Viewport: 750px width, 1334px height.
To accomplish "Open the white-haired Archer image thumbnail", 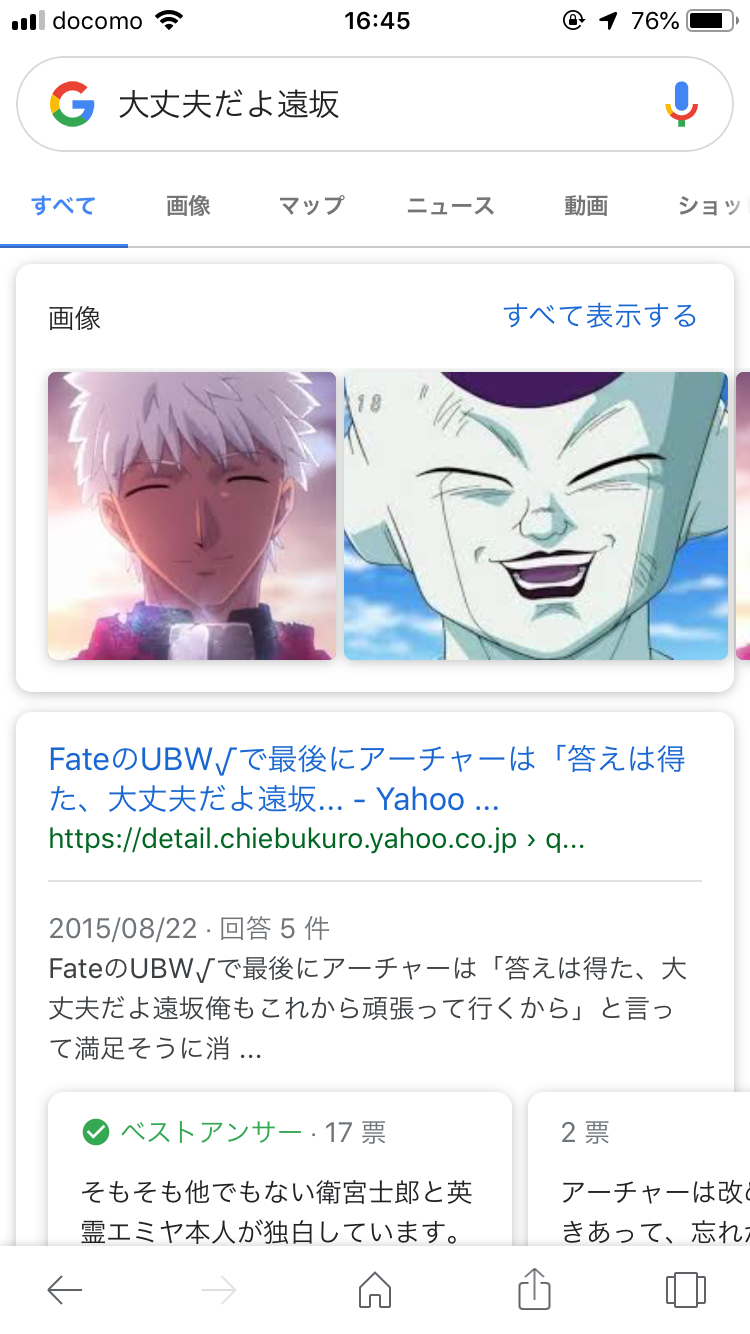I will pos(192,516).
